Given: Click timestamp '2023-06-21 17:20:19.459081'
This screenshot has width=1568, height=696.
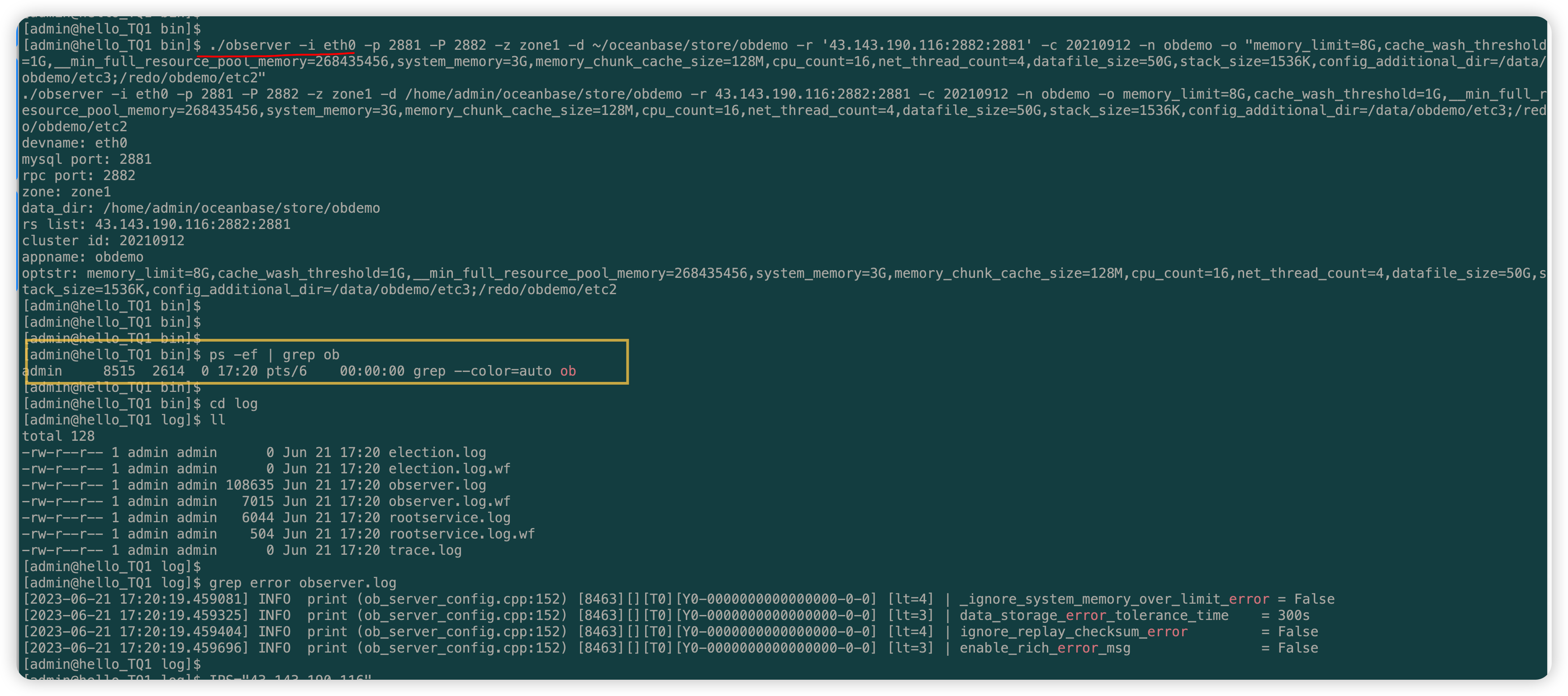Looking at the screenshot, I should (x=136, y=599).
